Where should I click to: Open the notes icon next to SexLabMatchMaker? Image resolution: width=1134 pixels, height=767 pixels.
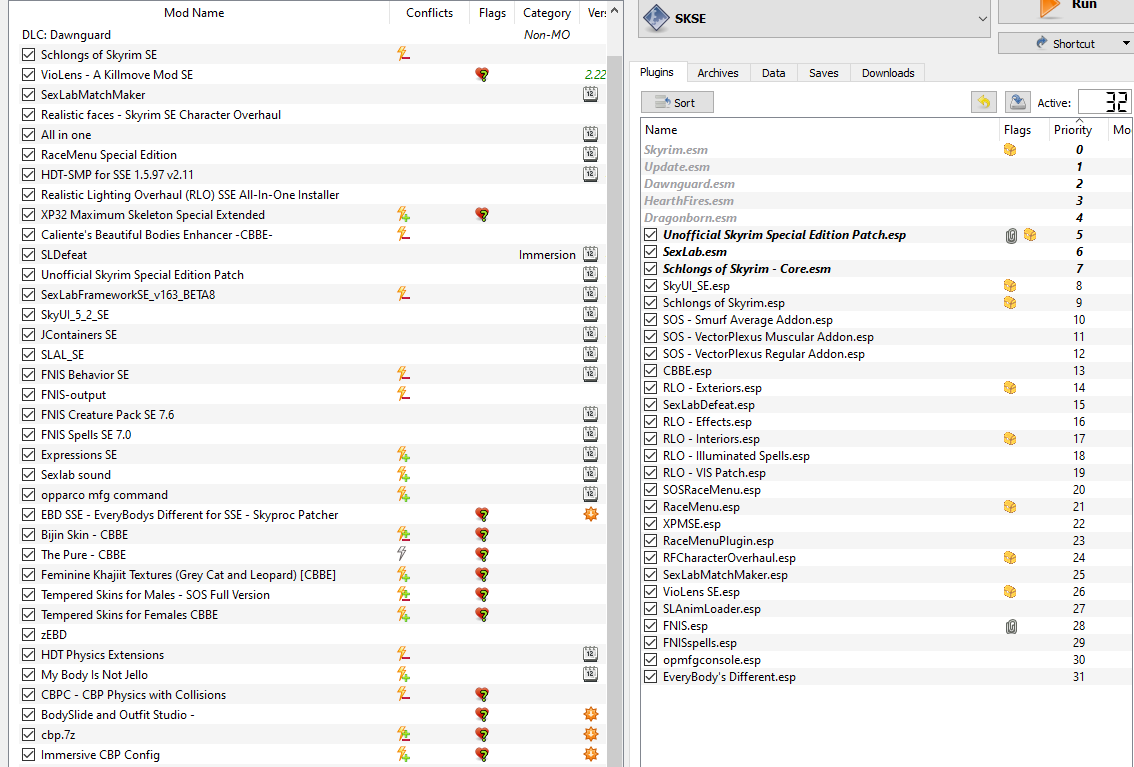[590, 93]
